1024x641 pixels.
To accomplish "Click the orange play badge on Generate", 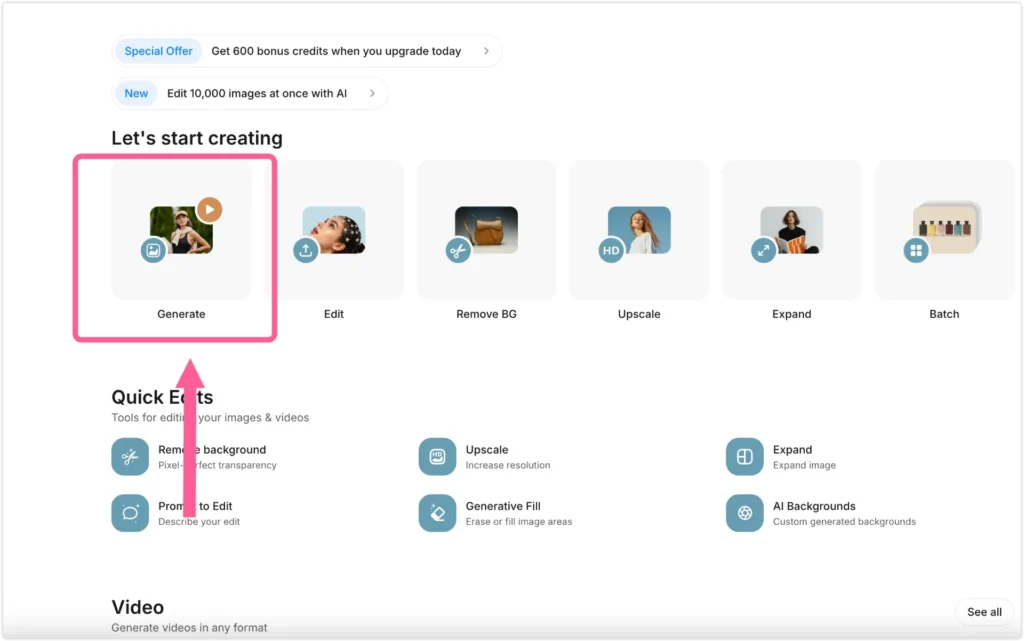I will pyautogui.click(x=210, y=210).
